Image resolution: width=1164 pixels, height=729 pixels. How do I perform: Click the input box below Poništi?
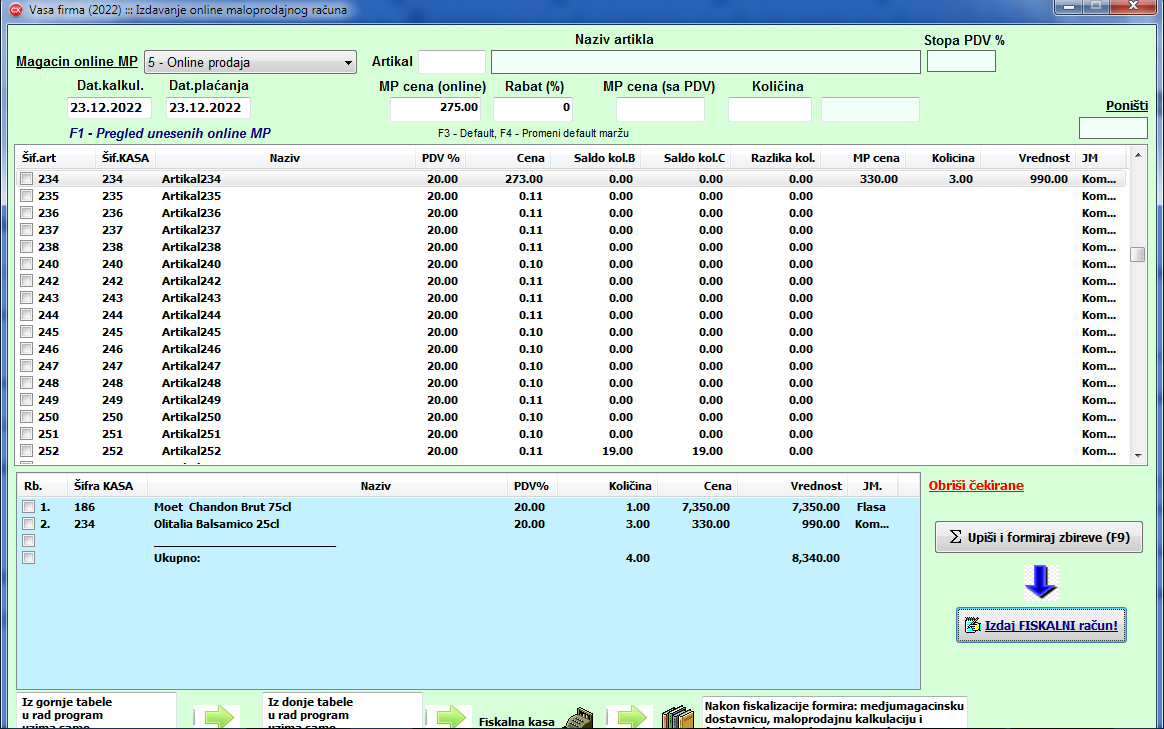click(1113, 128)
